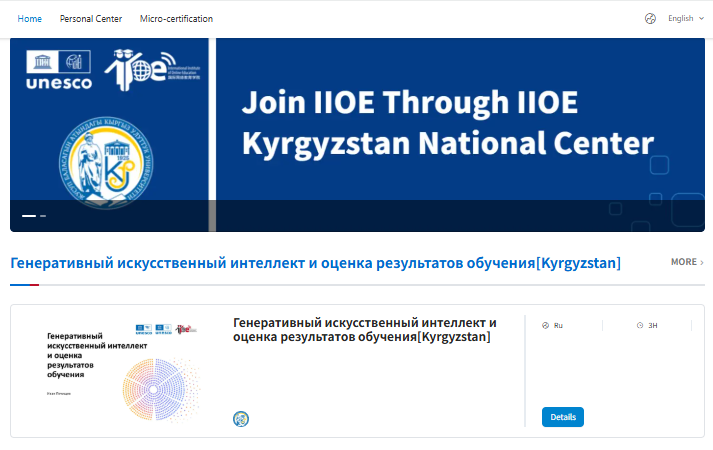
Task: Click the Join IIOE banner text
Action: pos(447,122)
